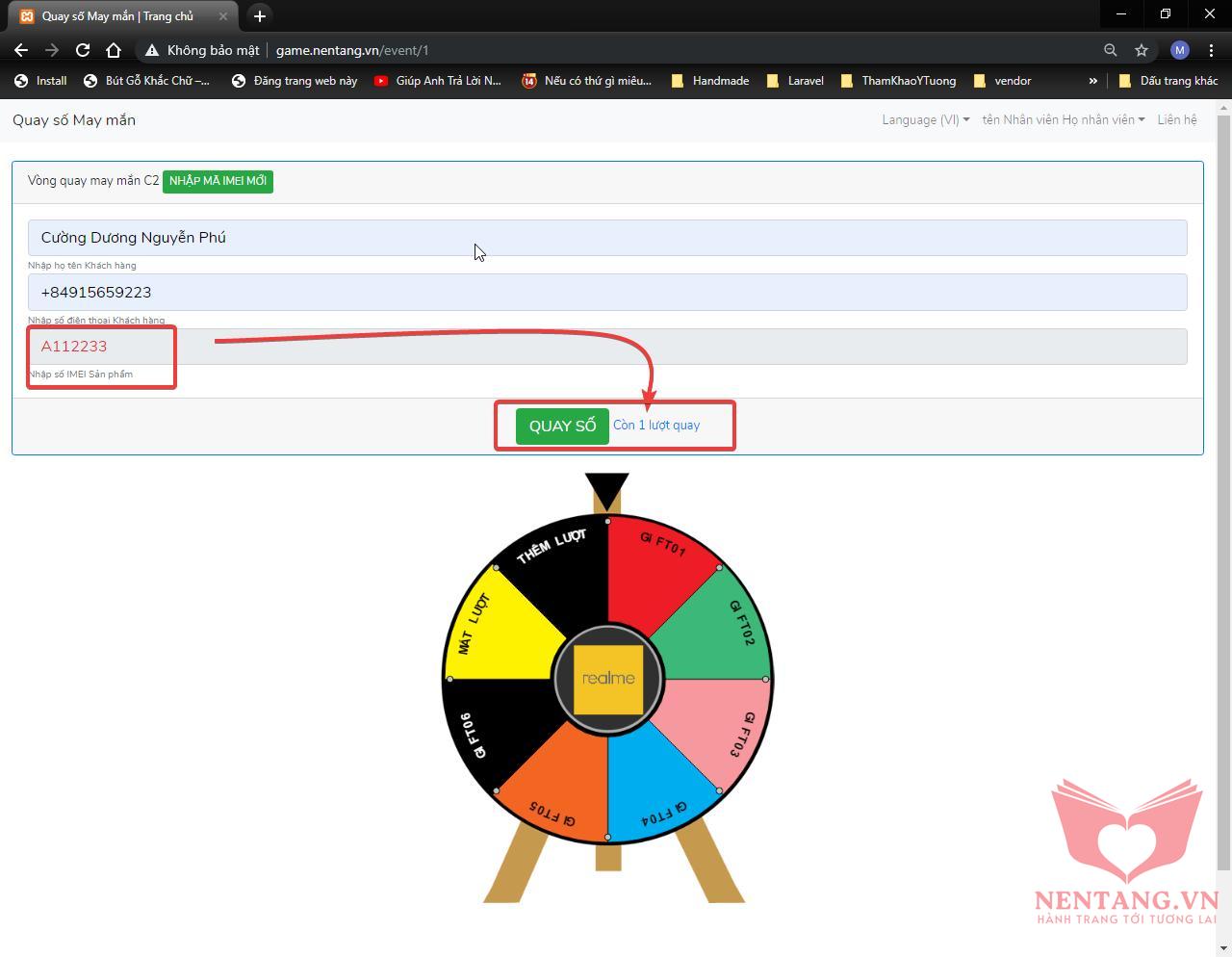
Task: Close the Quay số May mắn tab
Action: point(223,16)
